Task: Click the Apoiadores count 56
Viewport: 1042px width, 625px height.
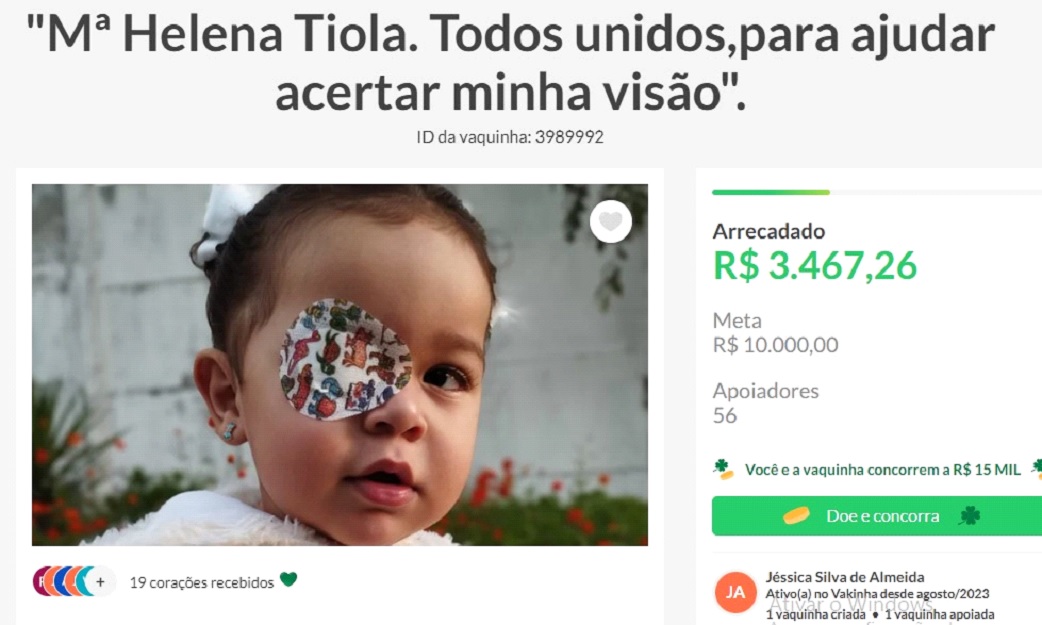Action: pyautogui.click(x=724, y=416)
